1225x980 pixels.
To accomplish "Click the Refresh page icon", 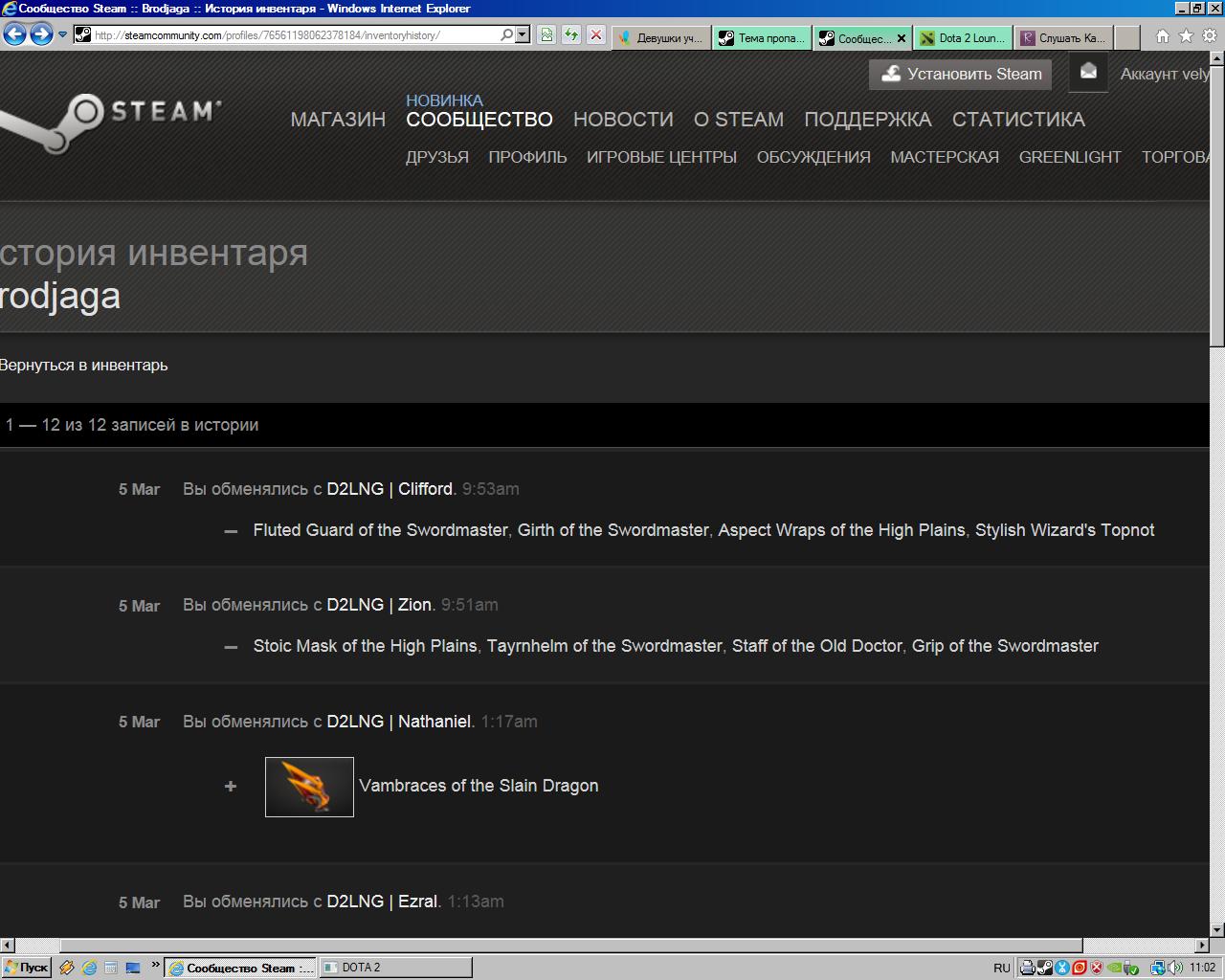I will [x=571, y=34].
